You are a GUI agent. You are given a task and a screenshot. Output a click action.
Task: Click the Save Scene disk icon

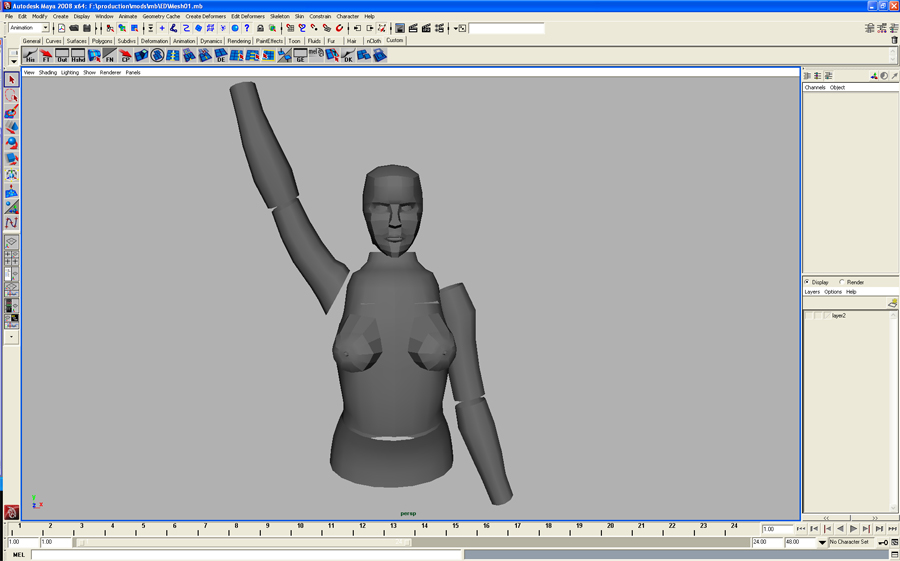[x=87, y=28]
